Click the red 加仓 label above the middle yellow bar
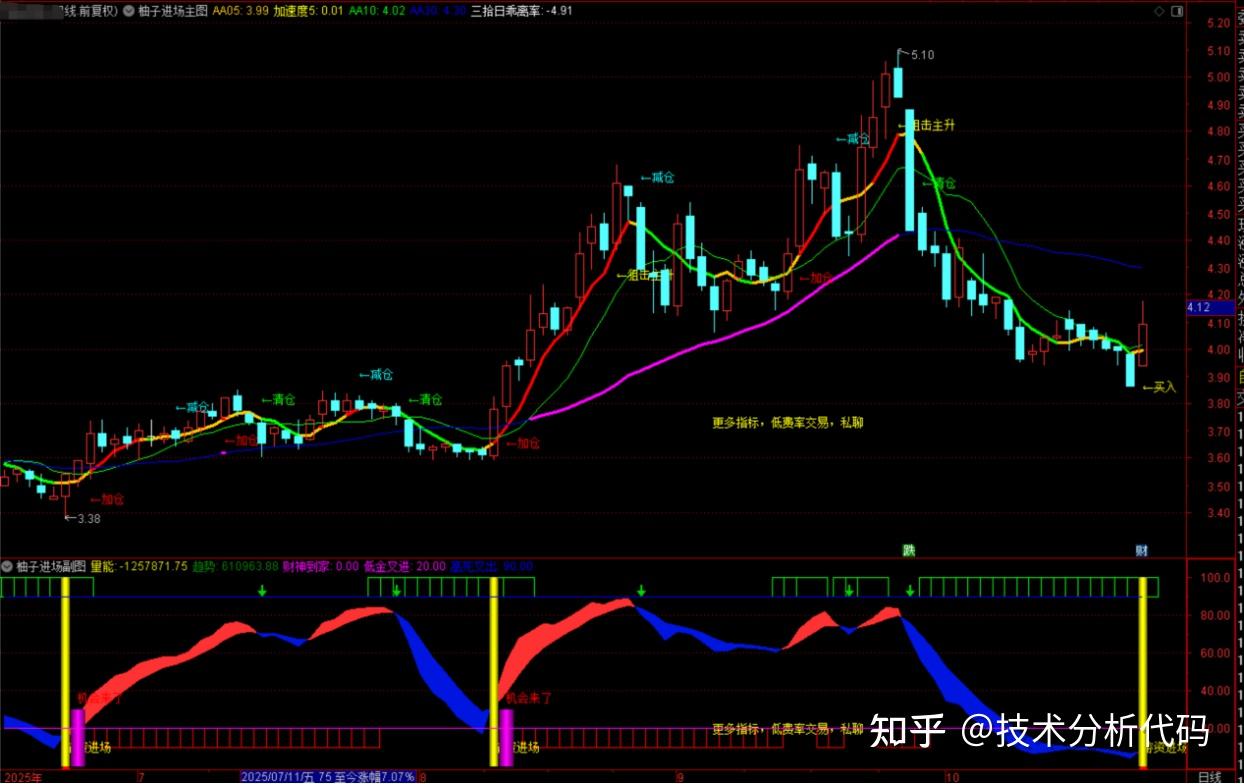This screenshot has width=1244, height=784. click(x=523, y=443)
